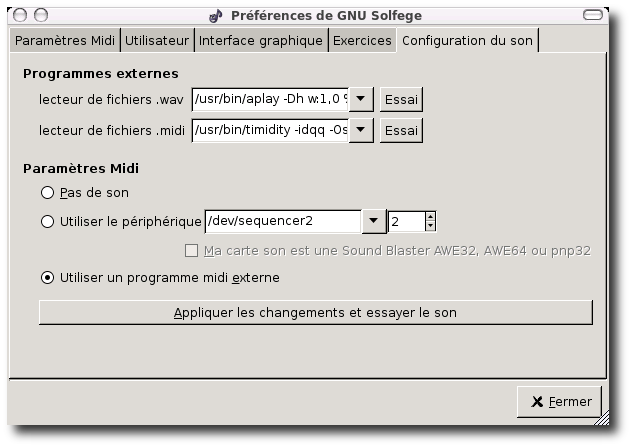The image size is (632, 448).
Task: Click the Fermer button
Action: click(560, 402)
